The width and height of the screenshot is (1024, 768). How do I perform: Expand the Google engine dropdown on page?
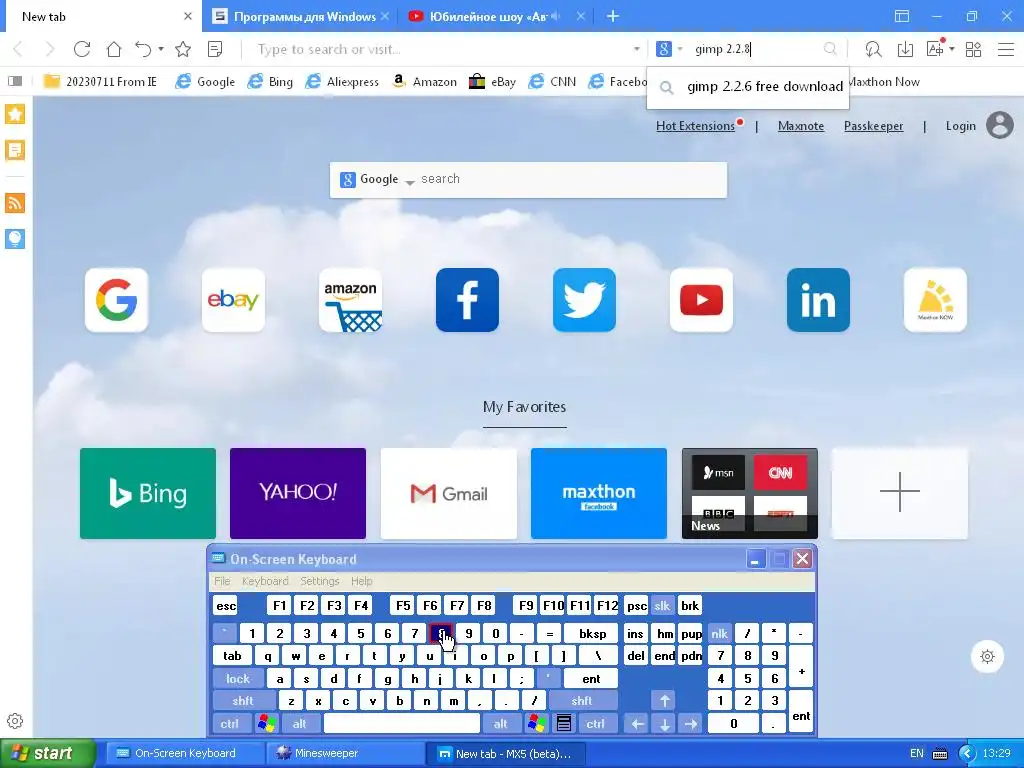coord(409,182)
